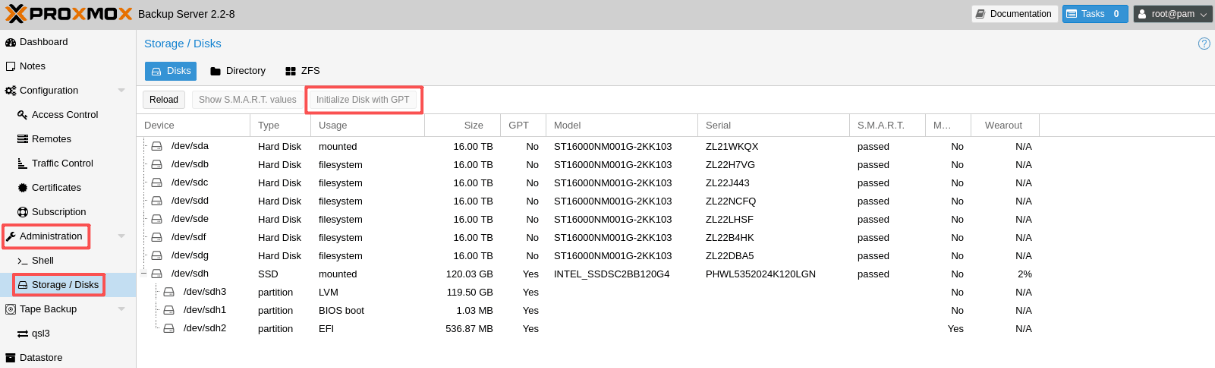Click the Shell terminal icon
The width and height of the screenshot is (1215, 368).
(x=22, y=260)
